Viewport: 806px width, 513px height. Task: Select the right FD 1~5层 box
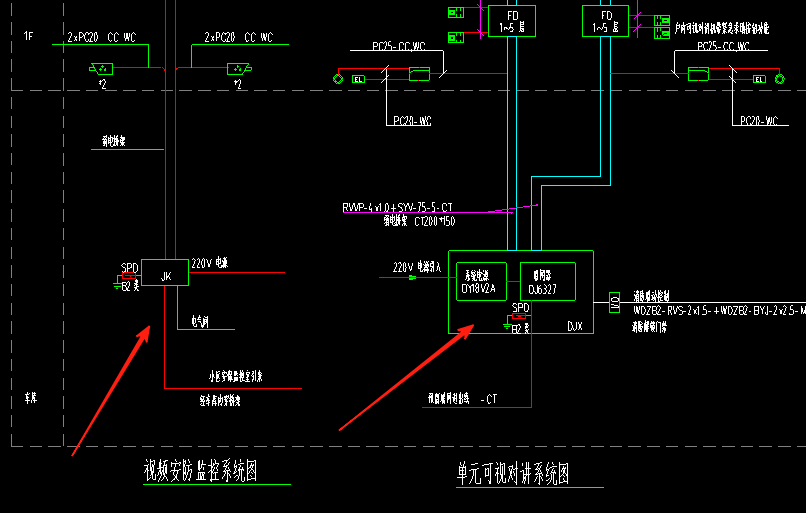click(x=606, y=21)
